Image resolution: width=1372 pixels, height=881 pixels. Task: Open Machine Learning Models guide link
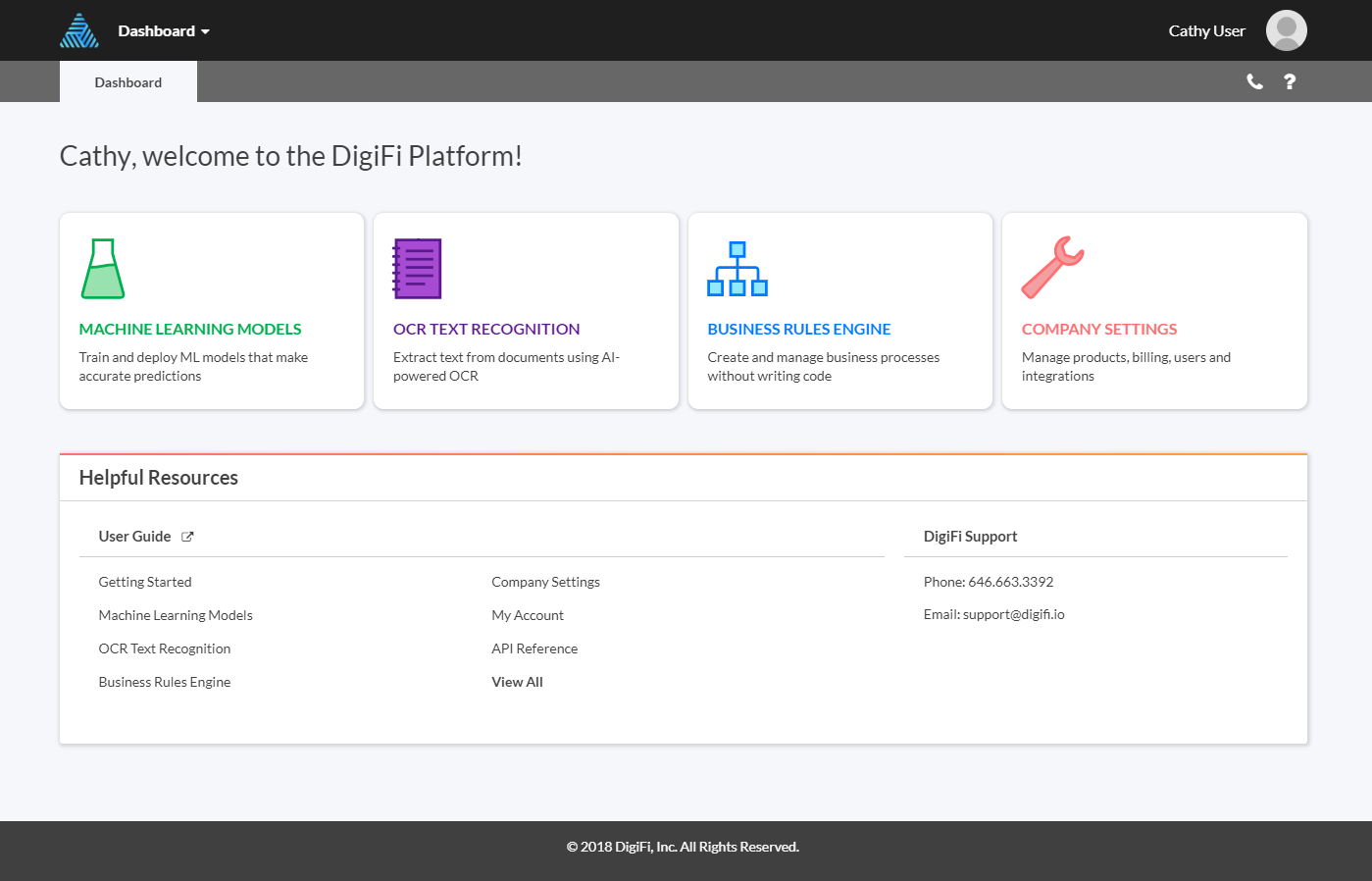[x=176, y=615]
